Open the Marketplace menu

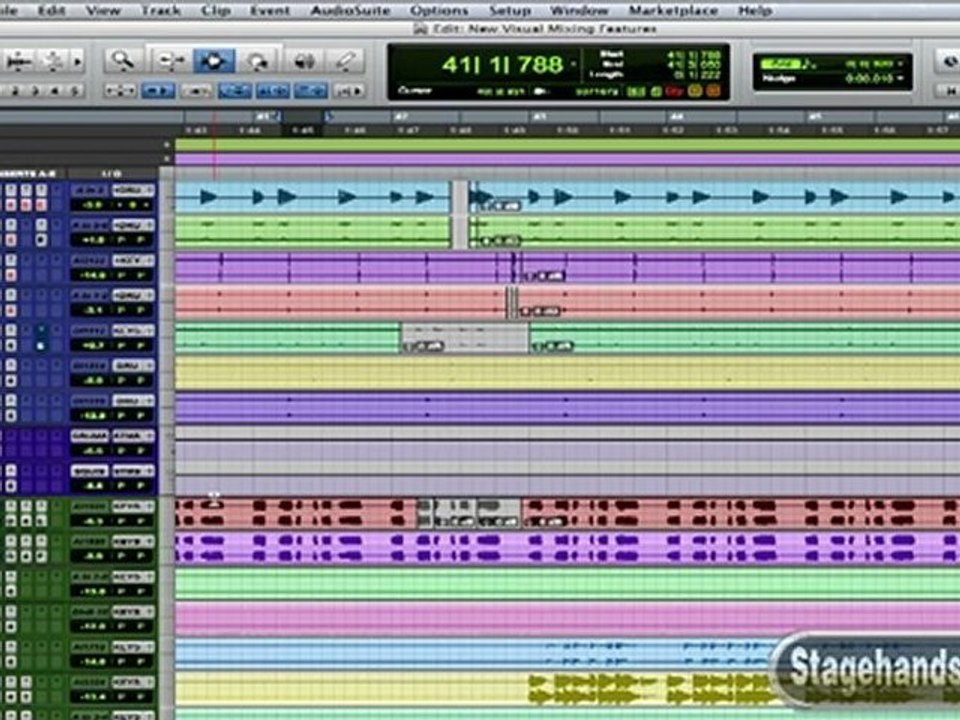tap(673, 10)
